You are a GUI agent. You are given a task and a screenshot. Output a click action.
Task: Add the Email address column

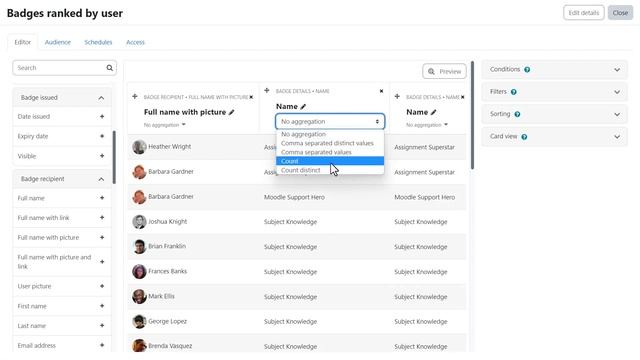(x=102, y=345)
